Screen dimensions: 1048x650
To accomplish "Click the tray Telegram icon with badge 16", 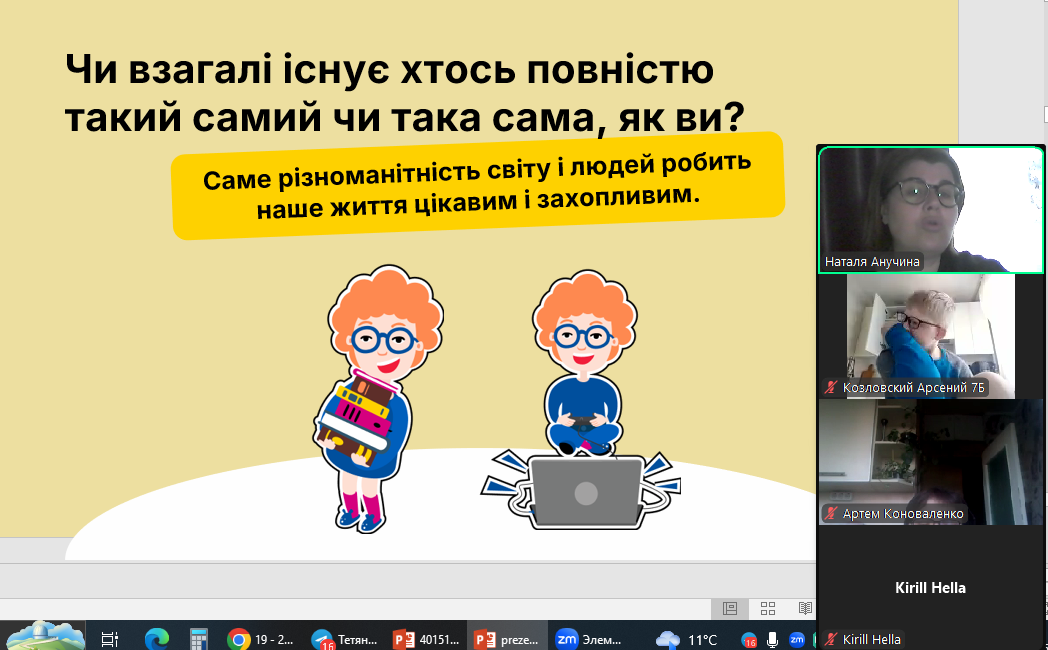I will coord(749,640).
